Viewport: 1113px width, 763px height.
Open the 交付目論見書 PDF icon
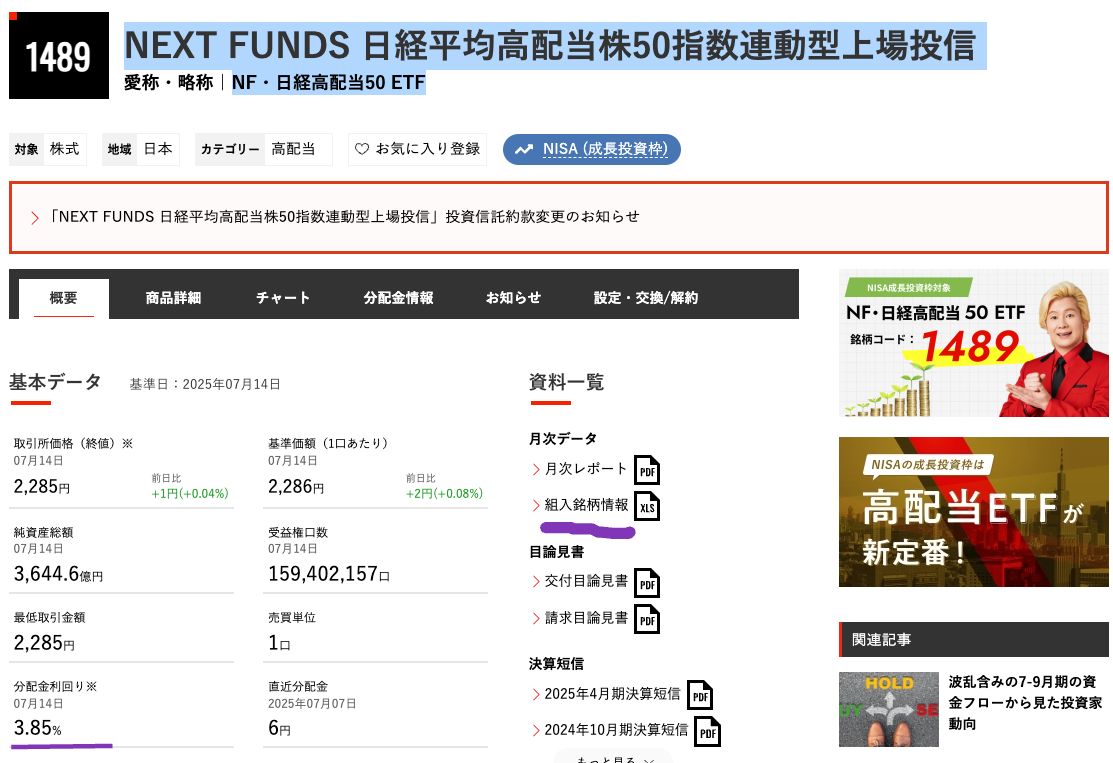[x=647, y=583]
